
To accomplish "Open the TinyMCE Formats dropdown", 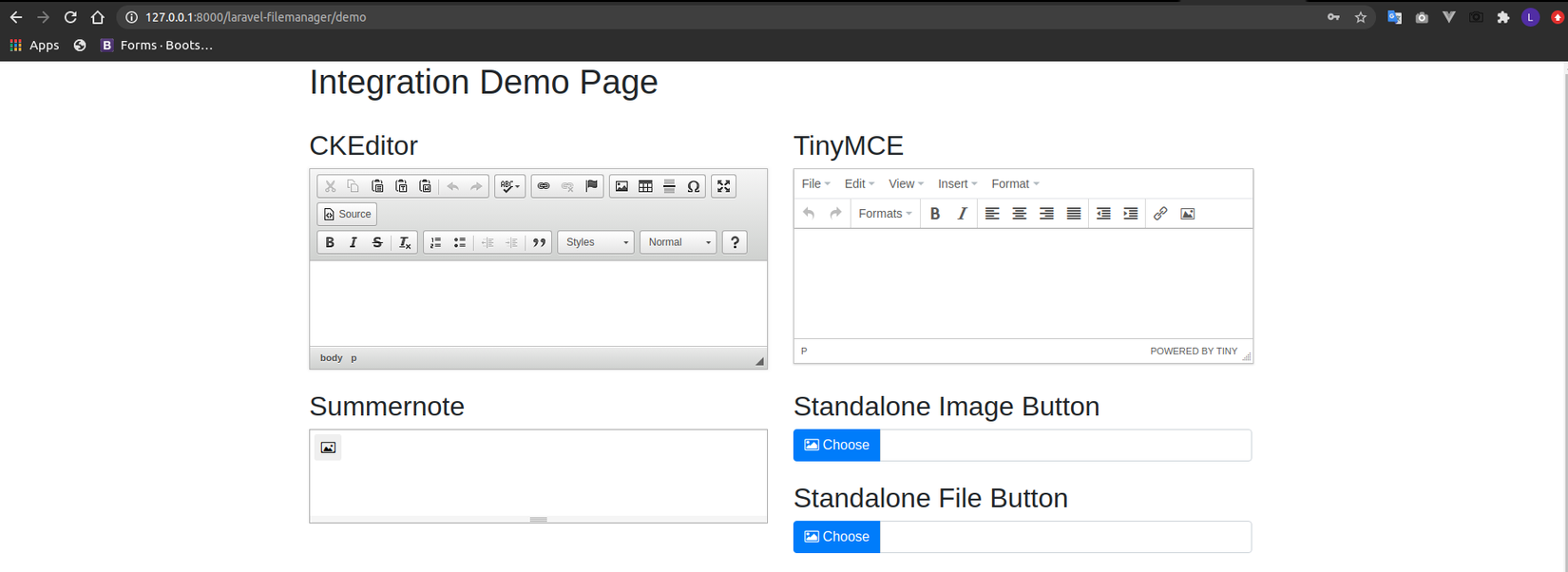I will point(884,214).
